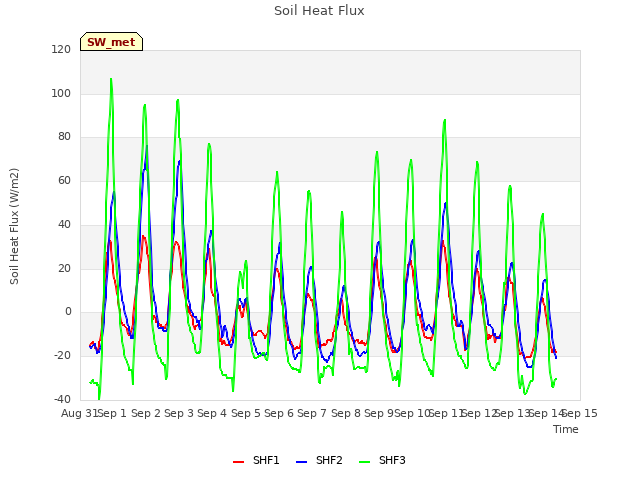Select the SW_met annotation label
The image size is (640, 480).
tap(111, 42)
